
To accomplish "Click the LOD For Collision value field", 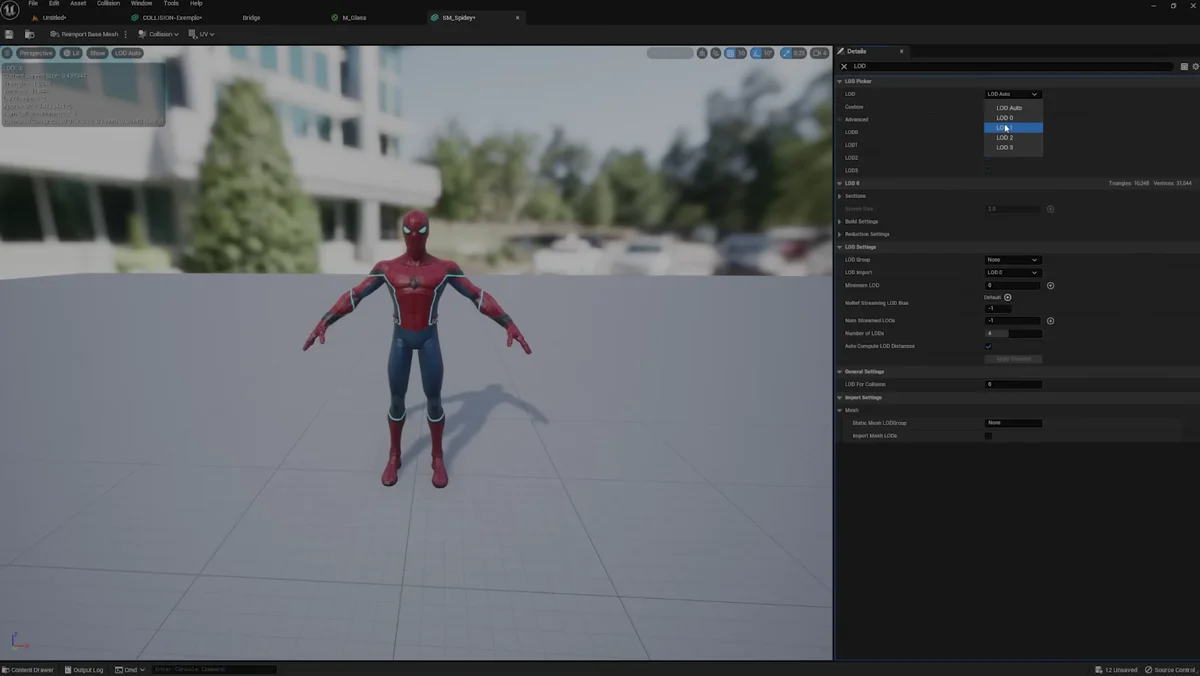I will coord(1013,384).
